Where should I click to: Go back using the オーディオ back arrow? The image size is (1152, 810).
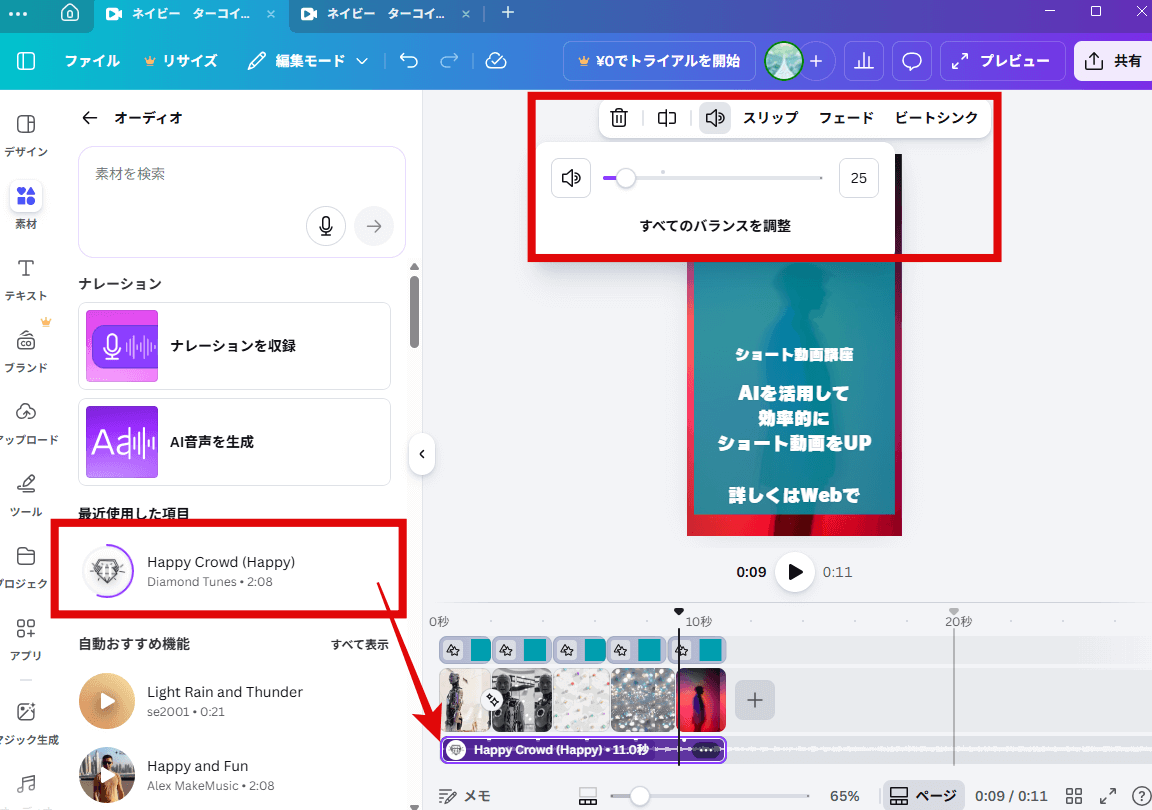pos(90,118)
